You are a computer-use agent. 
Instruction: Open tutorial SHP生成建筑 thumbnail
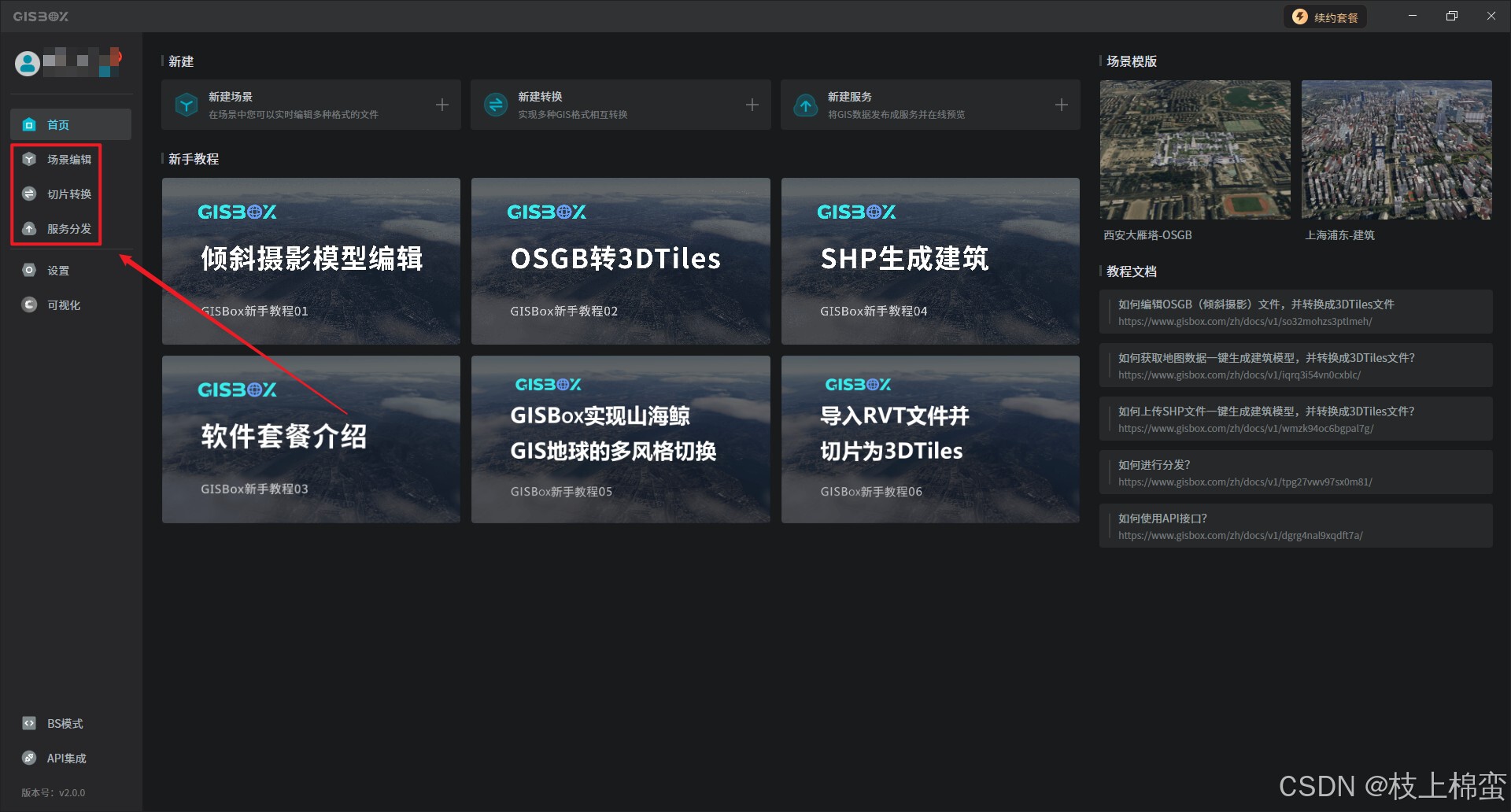click(930, 260)
